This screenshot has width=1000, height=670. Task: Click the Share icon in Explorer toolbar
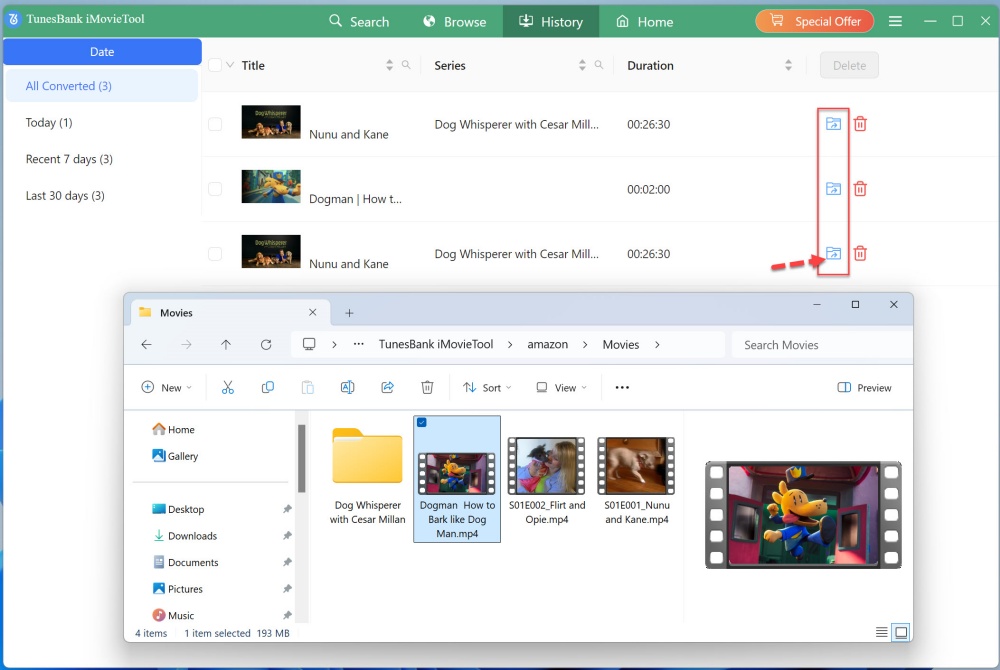(387, 388)
